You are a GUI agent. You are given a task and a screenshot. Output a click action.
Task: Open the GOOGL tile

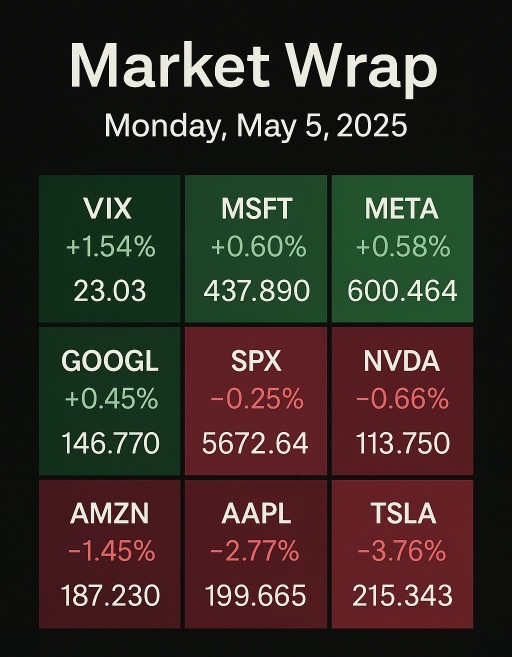tap(110, 401)
